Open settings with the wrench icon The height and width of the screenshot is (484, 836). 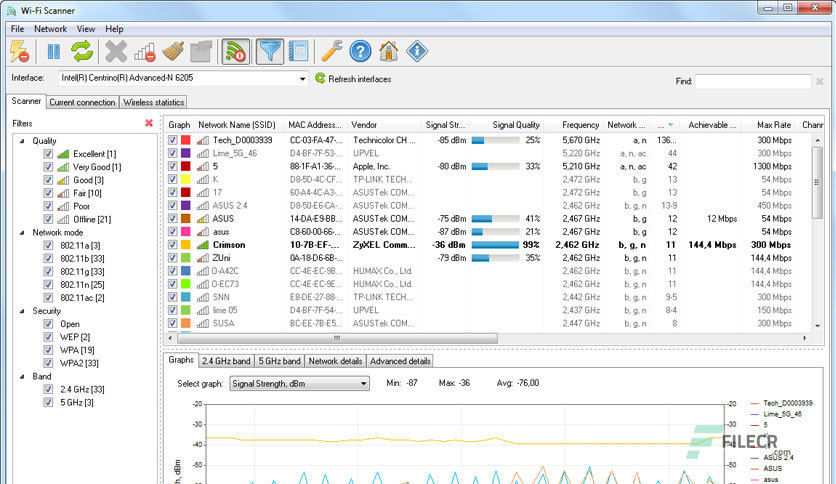click(x=332, y=52)
